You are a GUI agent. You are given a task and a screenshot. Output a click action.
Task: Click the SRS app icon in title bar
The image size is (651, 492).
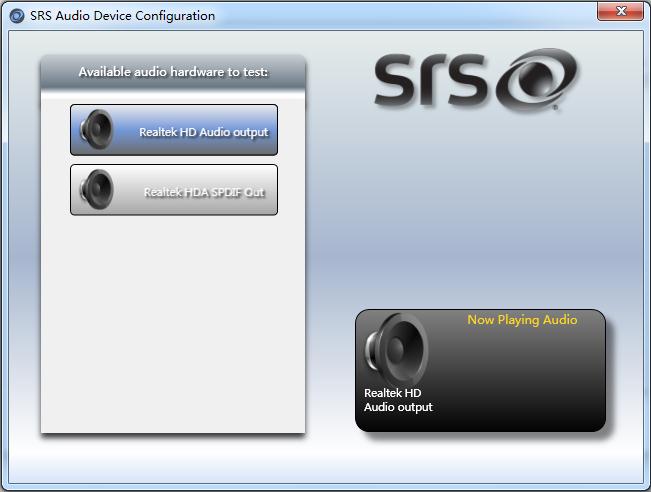[17, 16]
